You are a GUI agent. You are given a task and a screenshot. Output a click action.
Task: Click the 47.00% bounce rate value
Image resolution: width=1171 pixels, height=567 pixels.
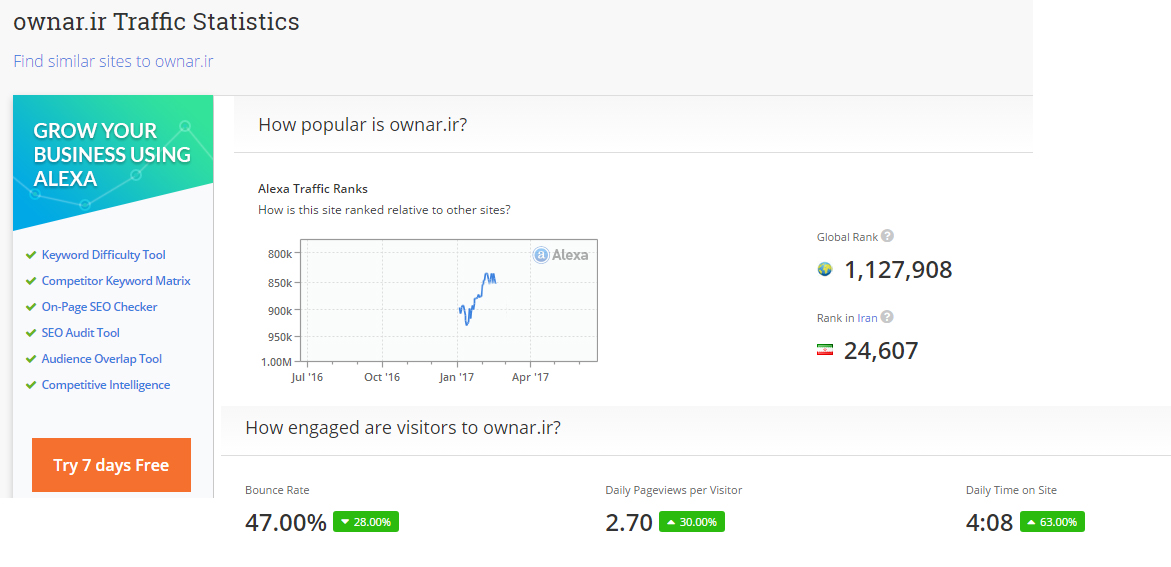tap(285, 522)
